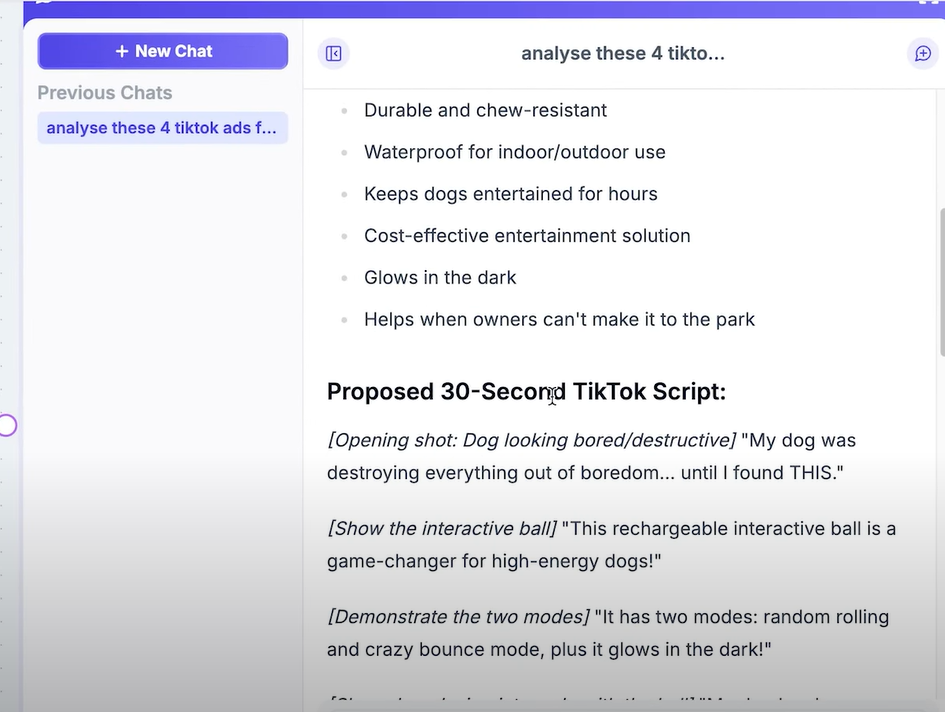This screenshot has width=945, height=712.
Task: Open the 'analyse these 4 tiktok ads' chat
Action: tap(162, 128)
